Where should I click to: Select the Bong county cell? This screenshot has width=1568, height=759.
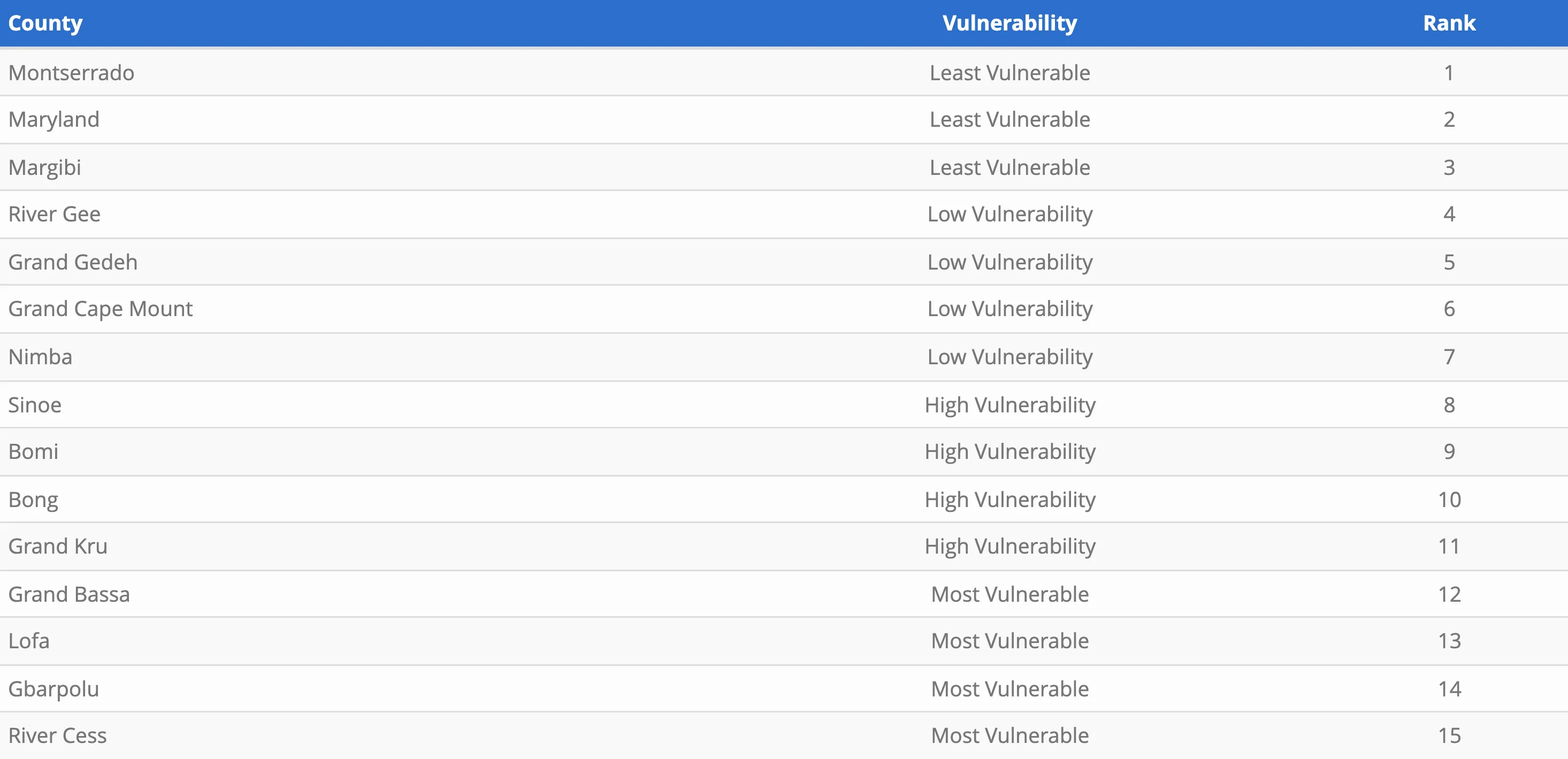(34, 500)
